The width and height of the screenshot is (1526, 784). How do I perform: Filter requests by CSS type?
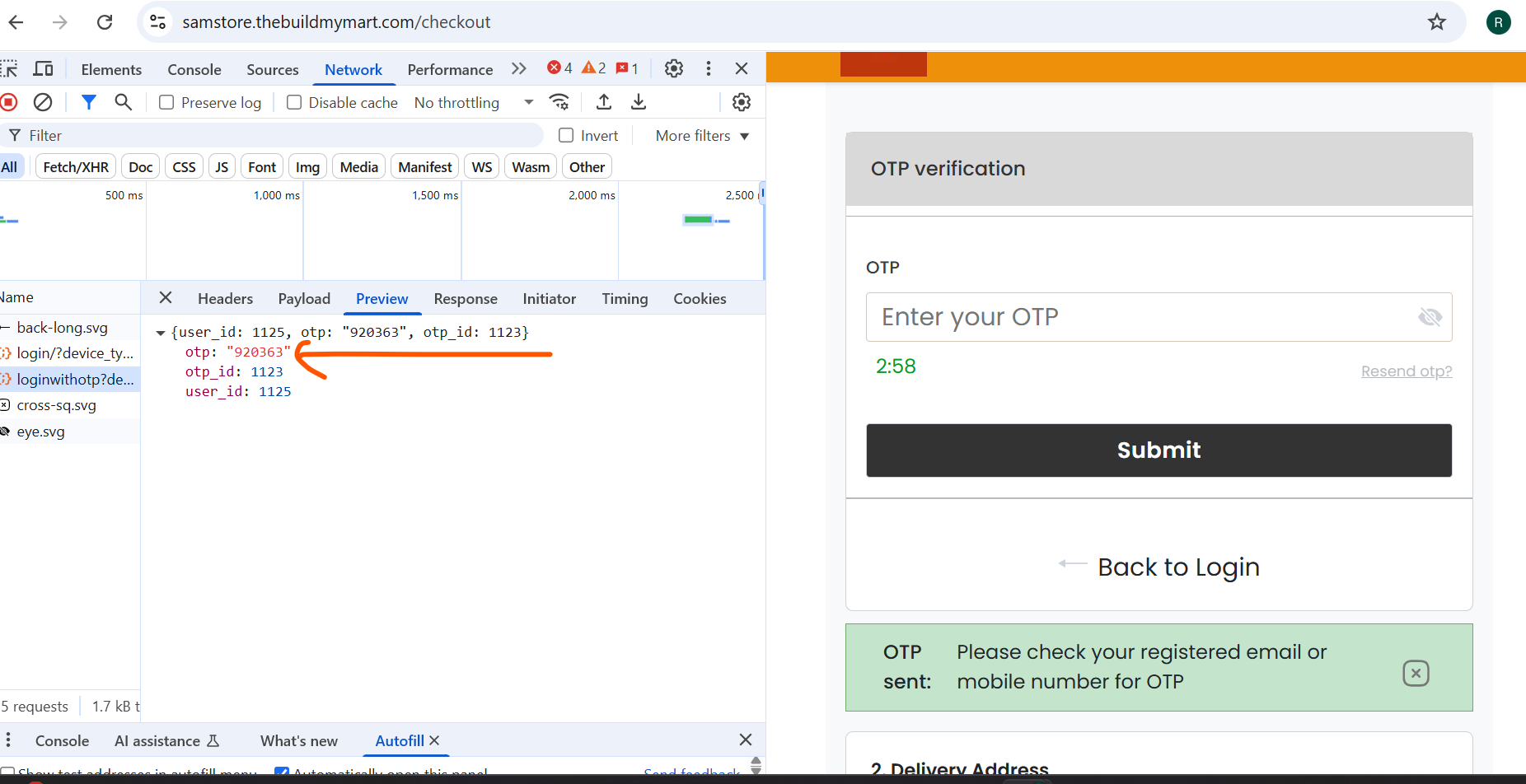pos(185,167)
